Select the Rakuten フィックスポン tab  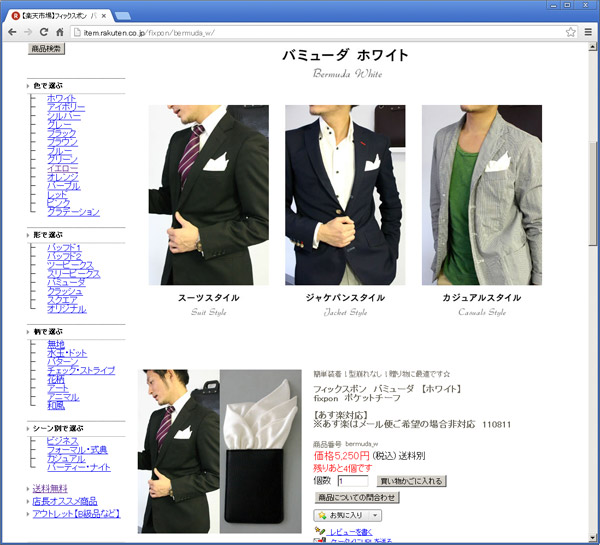point(57,16)
